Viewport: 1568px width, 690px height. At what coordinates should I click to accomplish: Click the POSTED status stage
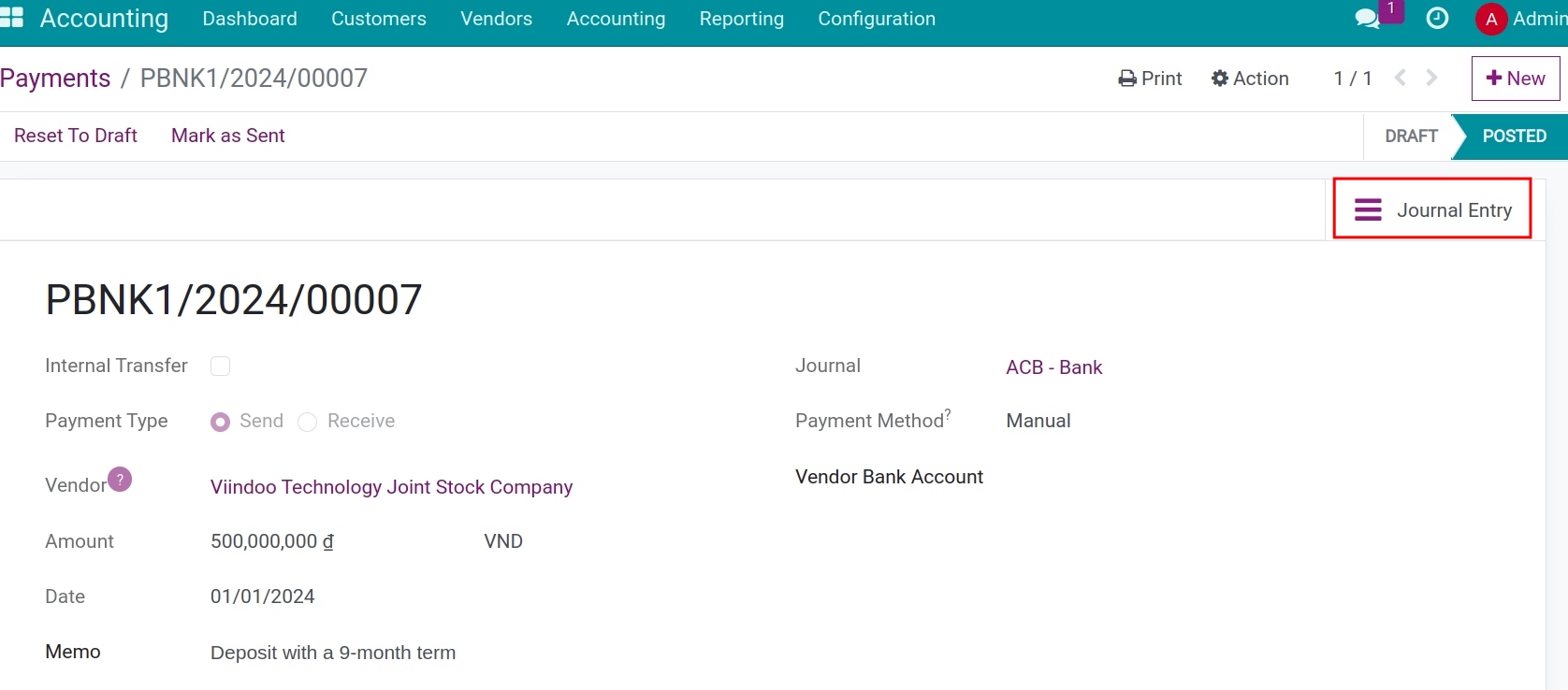tap(1514, 137)
